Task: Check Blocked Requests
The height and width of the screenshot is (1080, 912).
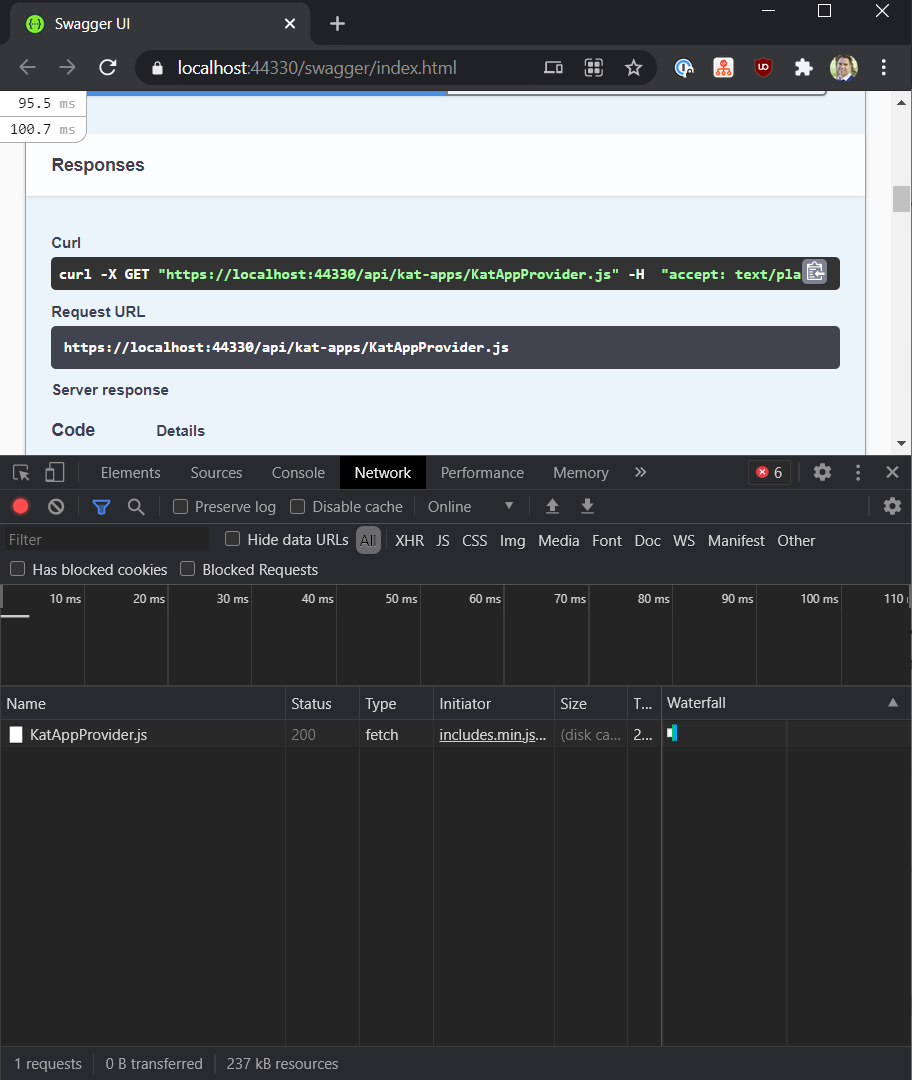Action: 187,569
